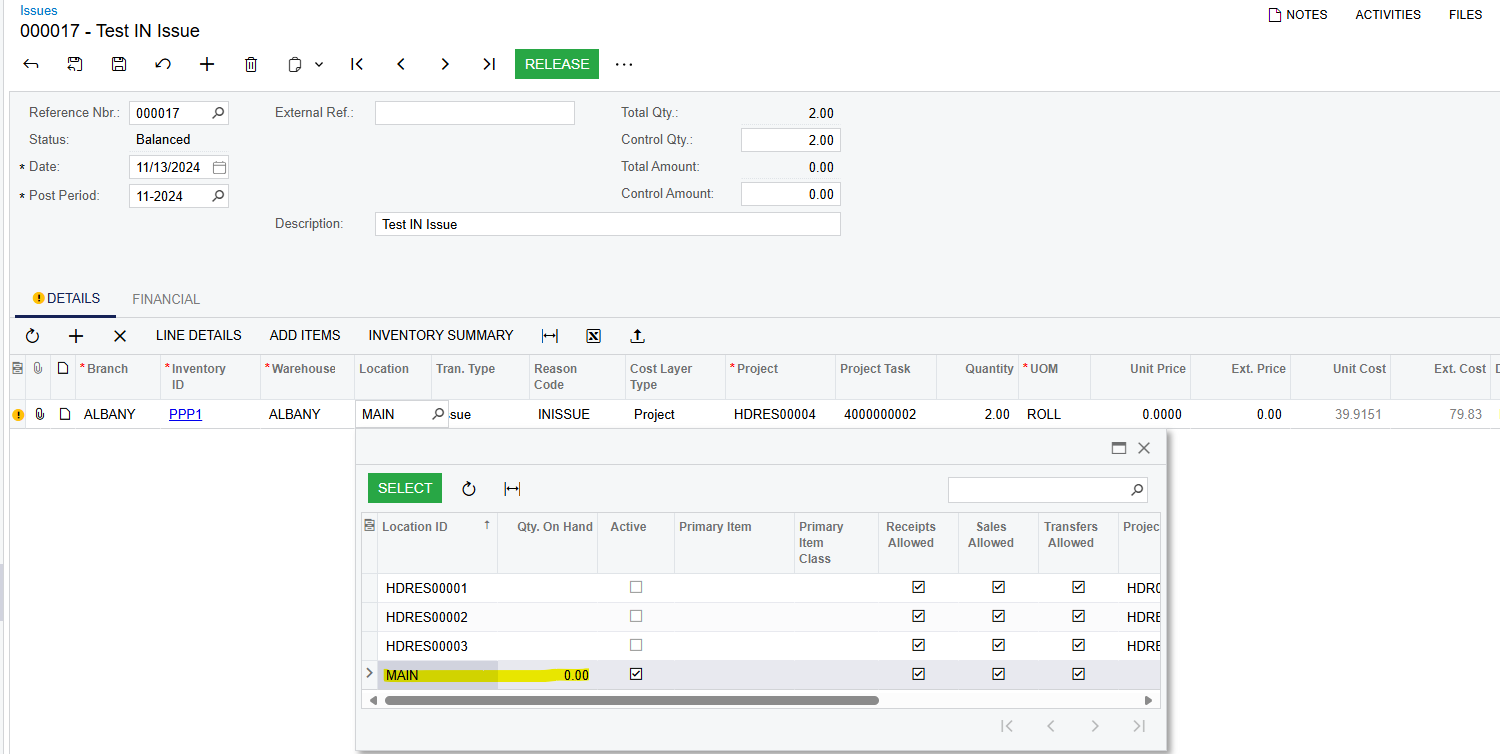Go to first record icon in main toolbar
The height and width of the screenshot is (754, 1500).
357,64
